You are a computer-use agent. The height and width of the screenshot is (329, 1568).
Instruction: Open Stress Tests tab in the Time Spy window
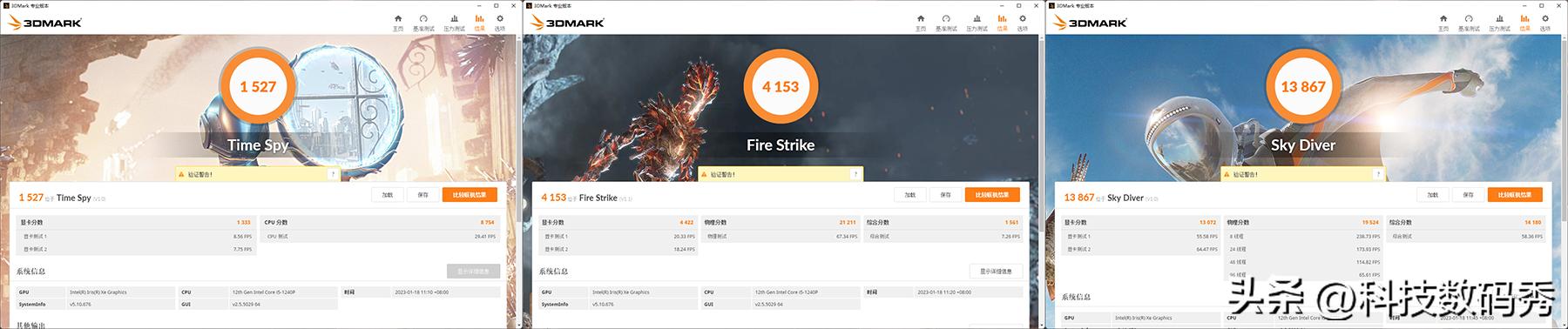click(455, 23)
